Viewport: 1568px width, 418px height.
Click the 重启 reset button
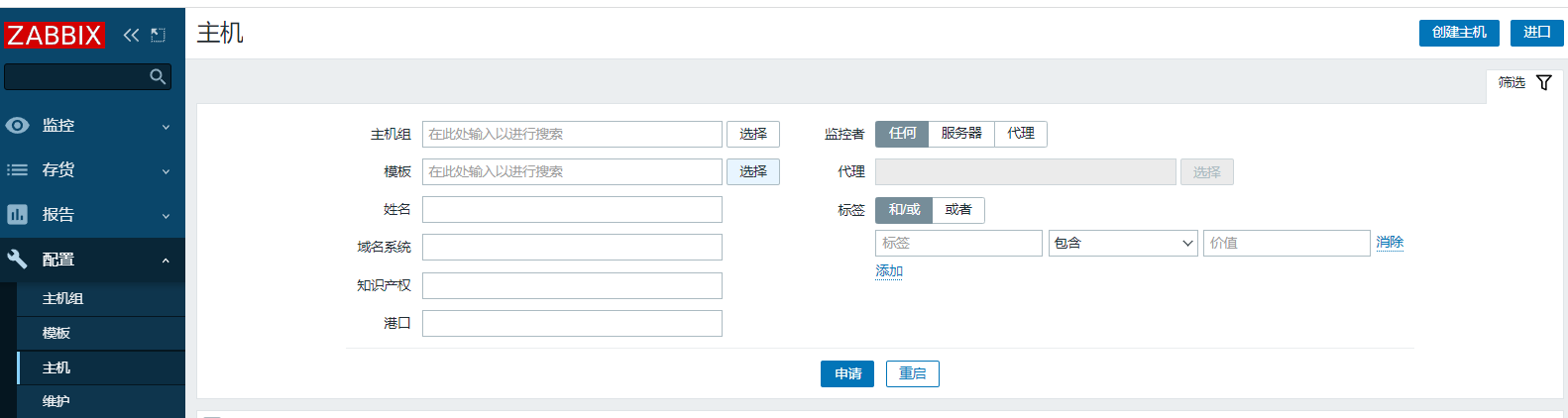coord(913,373)
